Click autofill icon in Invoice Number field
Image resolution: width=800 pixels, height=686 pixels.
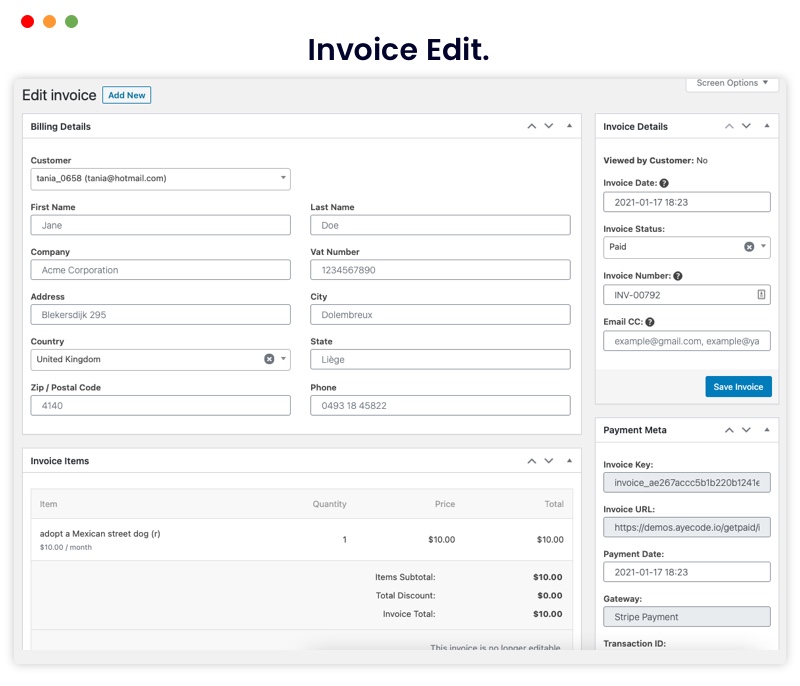[x=761, y=294]
